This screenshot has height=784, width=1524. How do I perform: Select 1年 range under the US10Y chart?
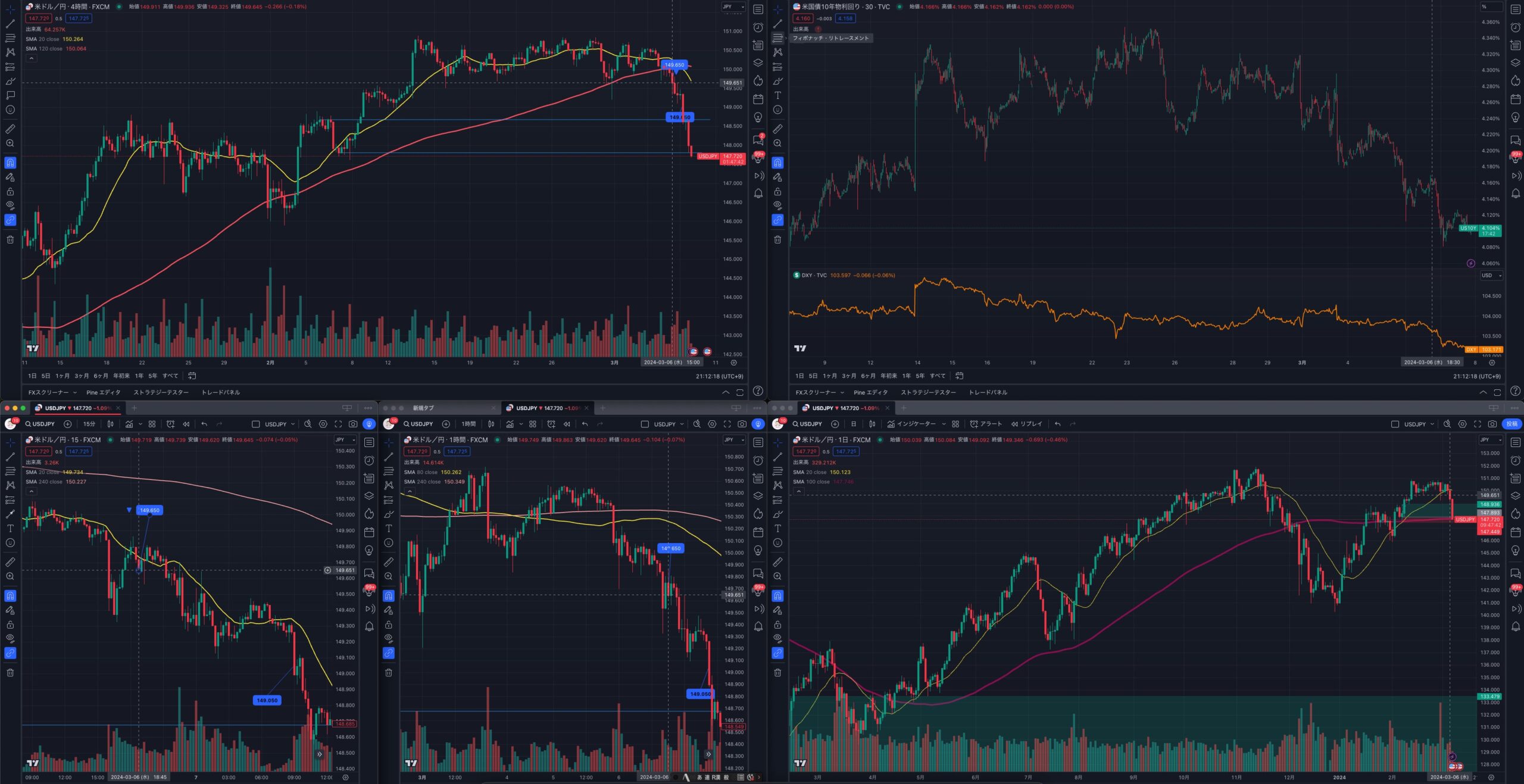coord(906,376)
